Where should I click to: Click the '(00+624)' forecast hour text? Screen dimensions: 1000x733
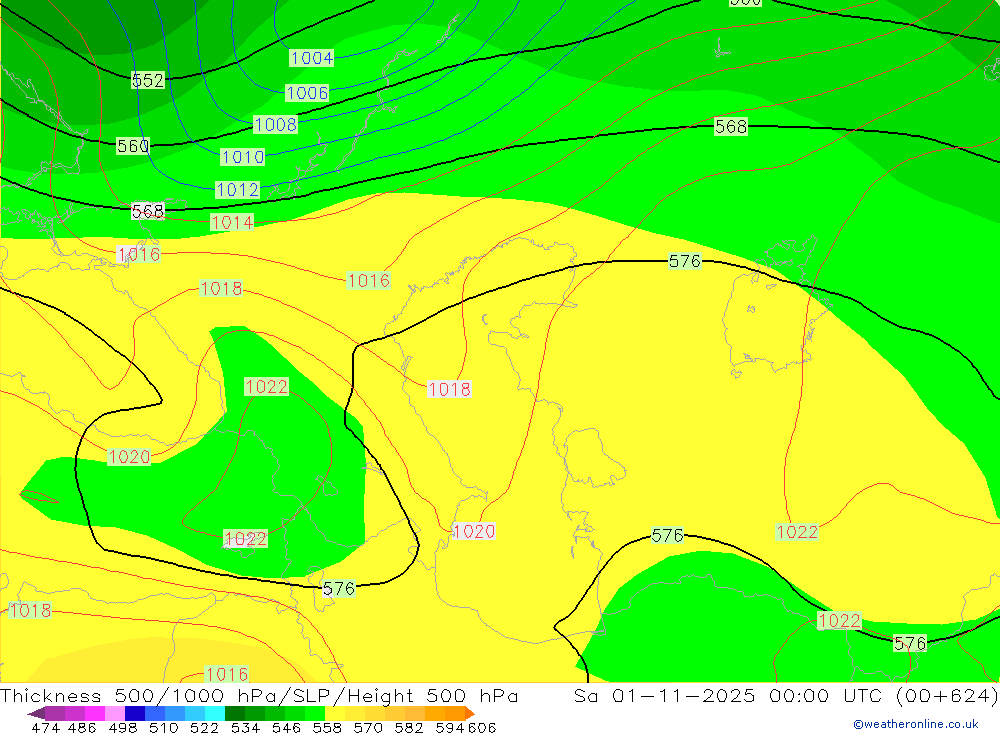947,695
